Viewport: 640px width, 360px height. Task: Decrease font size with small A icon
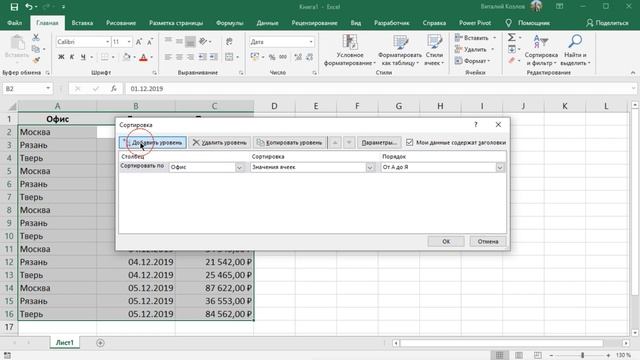(x=150, y=42)
